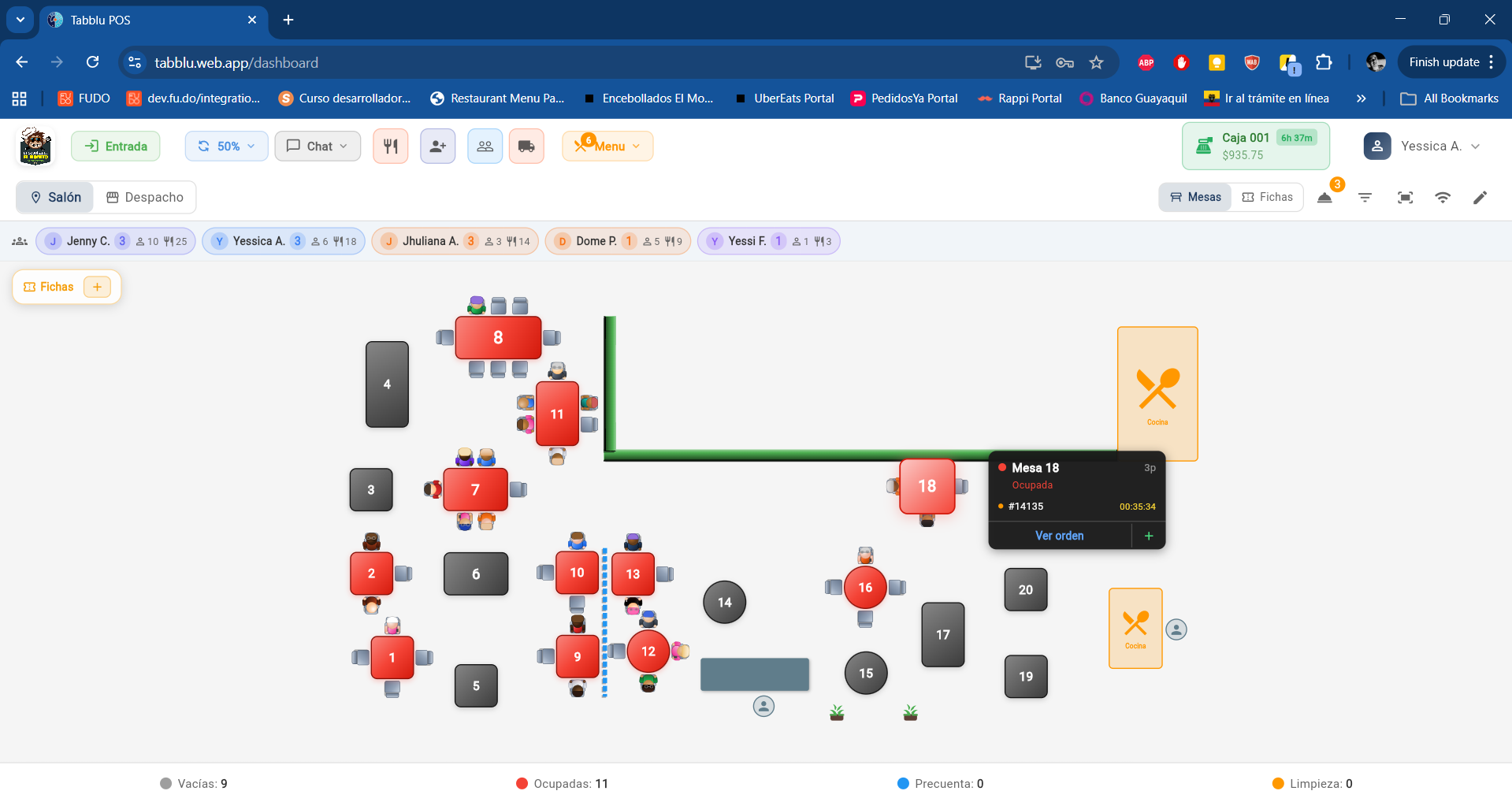This screenshot has height=802, width=1512.
Task: Switch view to Mesas toggle
Action: tap(1194, 197)
